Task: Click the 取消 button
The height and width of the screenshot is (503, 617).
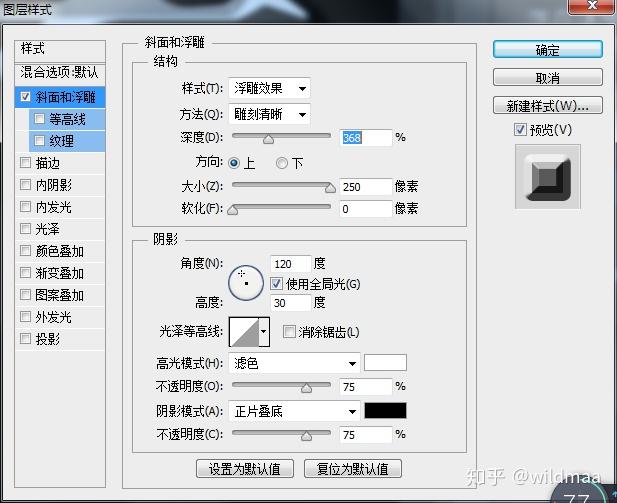Action: (547, 78)
